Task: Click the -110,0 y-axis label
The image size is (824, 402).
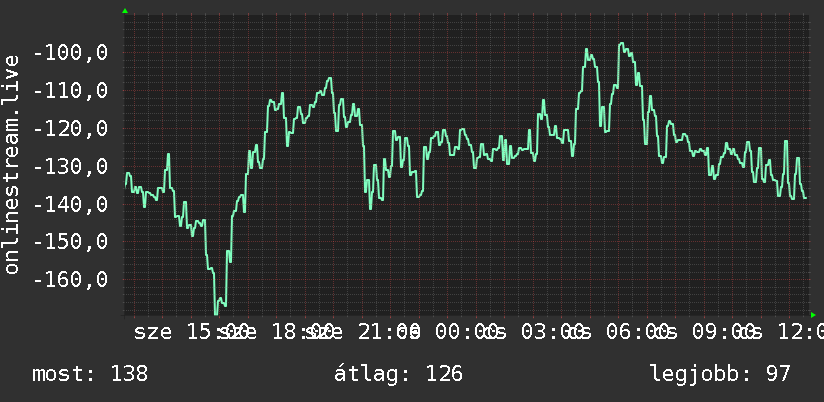Action: coord(70,91)
